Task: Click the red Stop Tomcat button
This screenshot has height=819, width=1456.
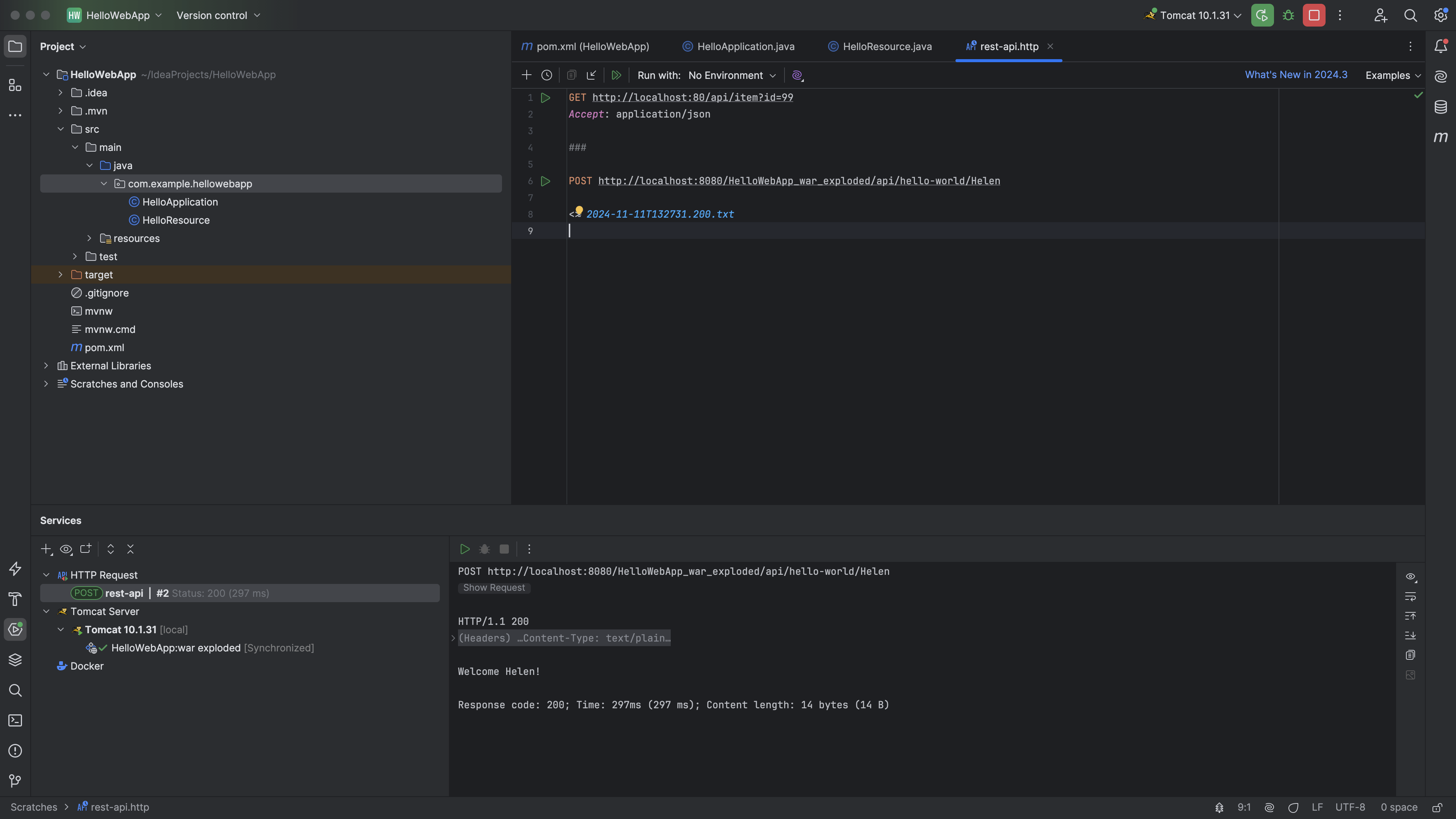Action: (1313, 15)
